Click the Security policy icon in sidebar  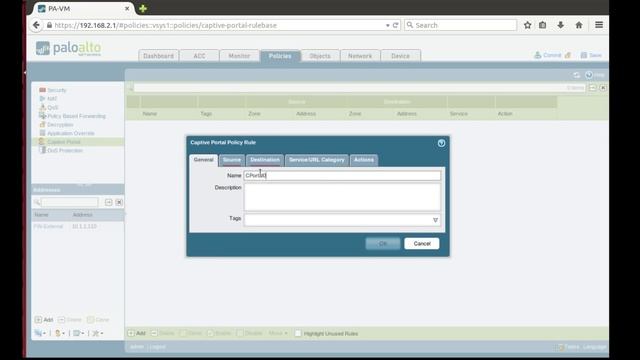[42, 90]
